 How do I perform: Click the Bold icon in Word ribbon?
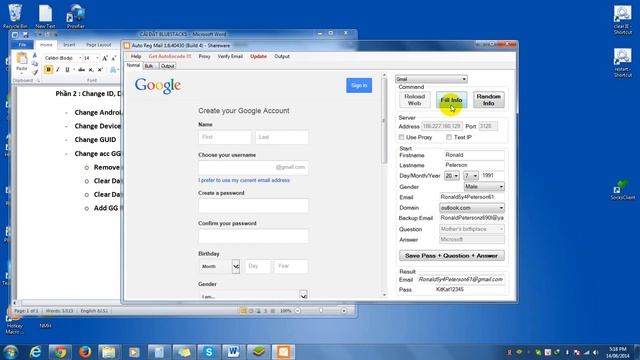point(49,70)
